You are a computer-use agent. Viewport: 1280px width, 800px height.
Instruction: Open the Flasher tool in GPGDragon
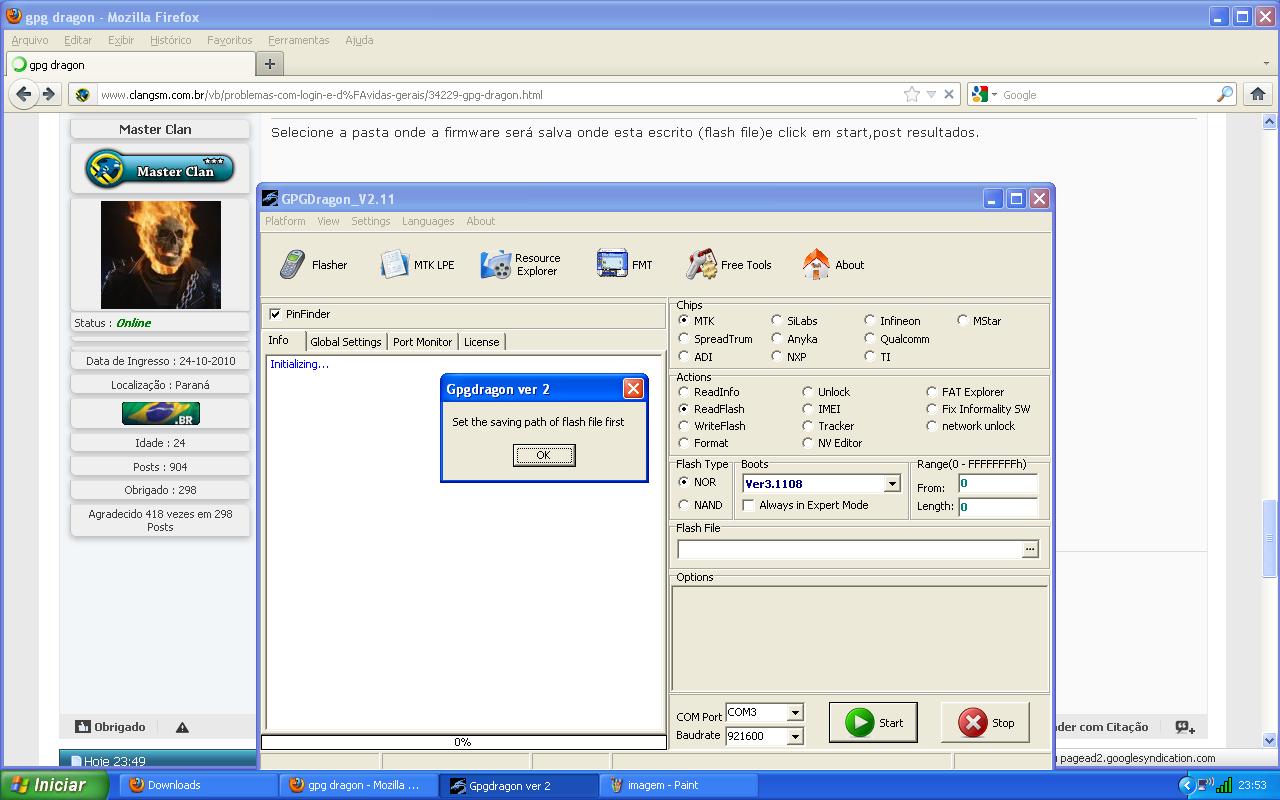coord(313,265)
